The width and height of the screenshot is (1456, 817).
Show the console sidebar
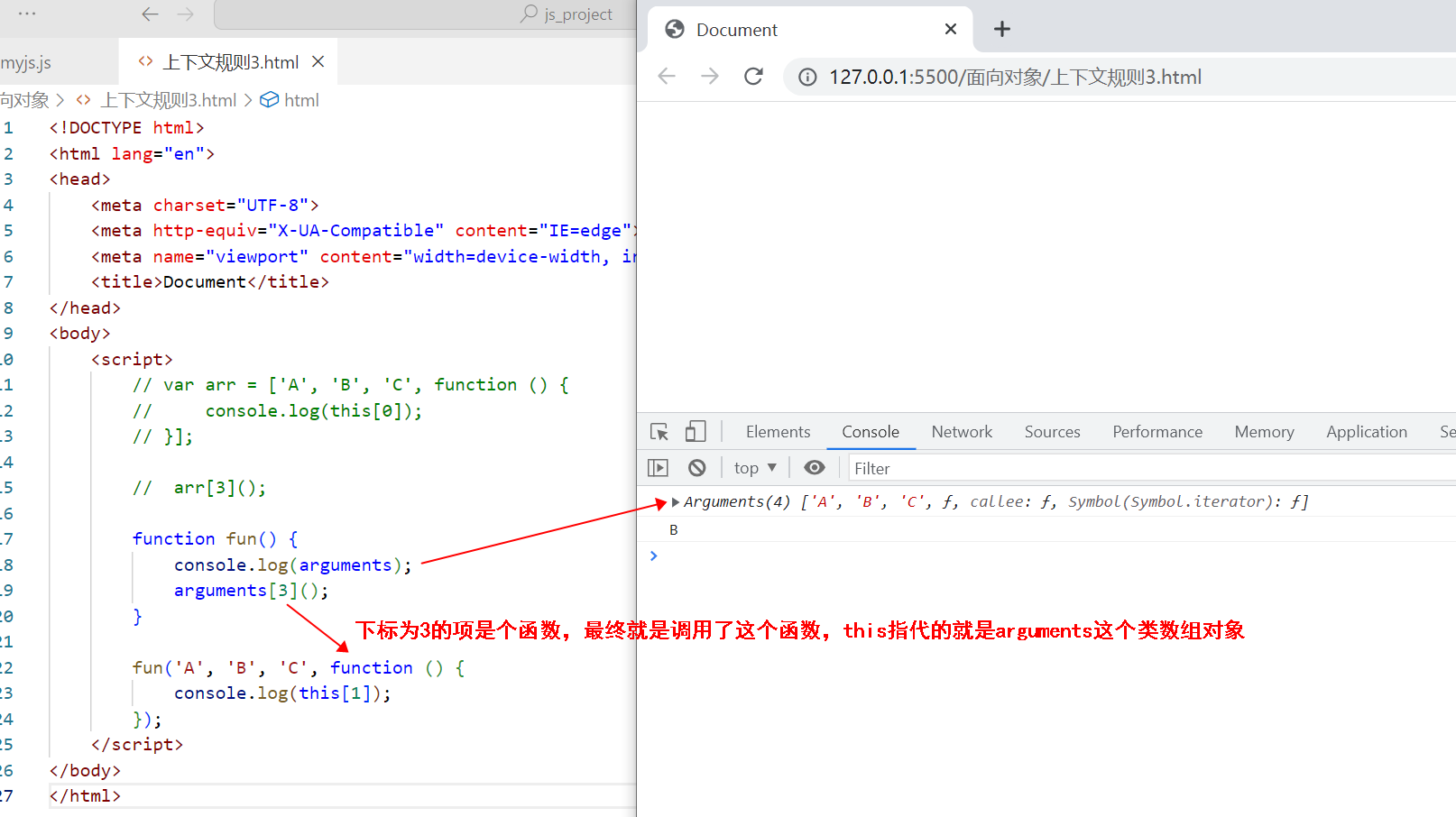click(659, 468)
